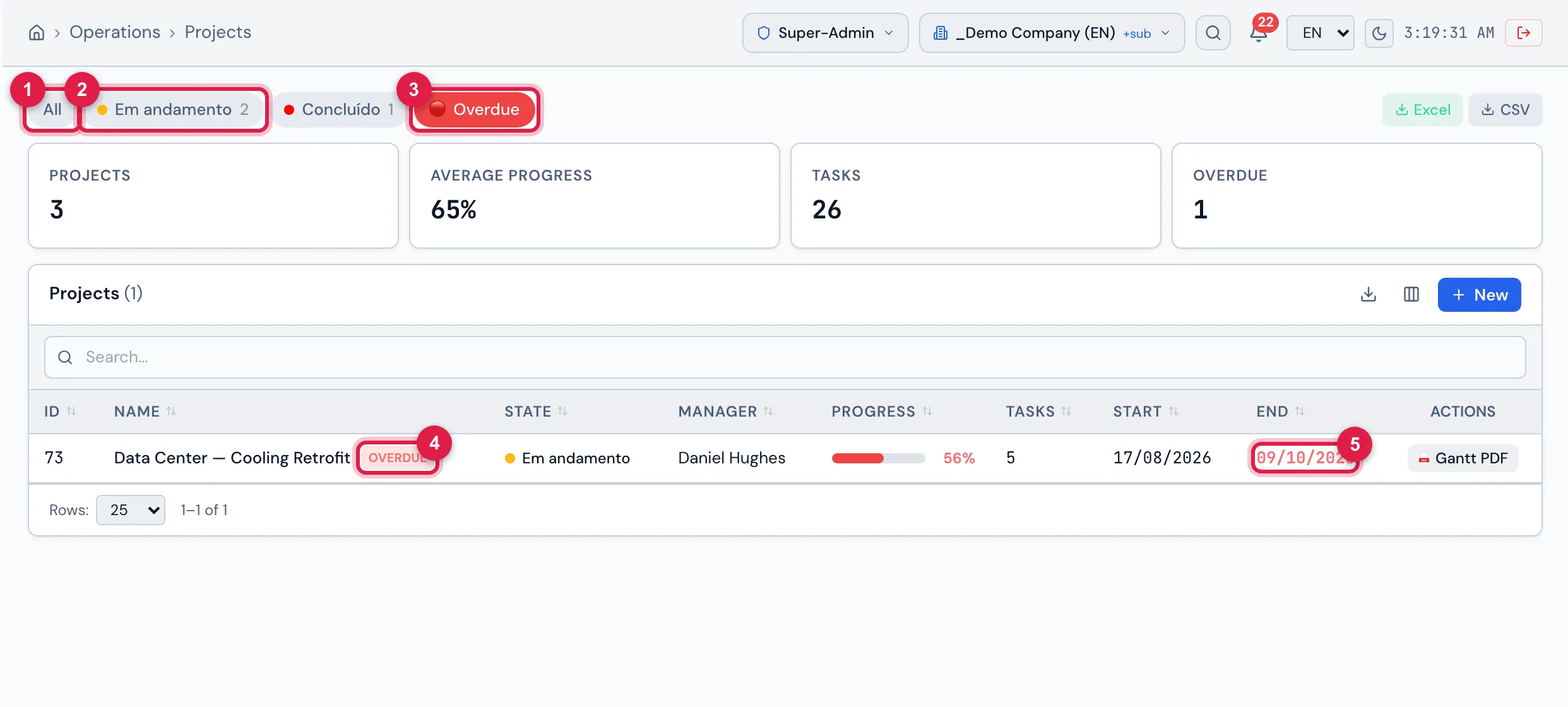The width and height of the screenshot is (1568, 707).
Task: Generate the Gantt PDF for project 73
Action: 1463,458
